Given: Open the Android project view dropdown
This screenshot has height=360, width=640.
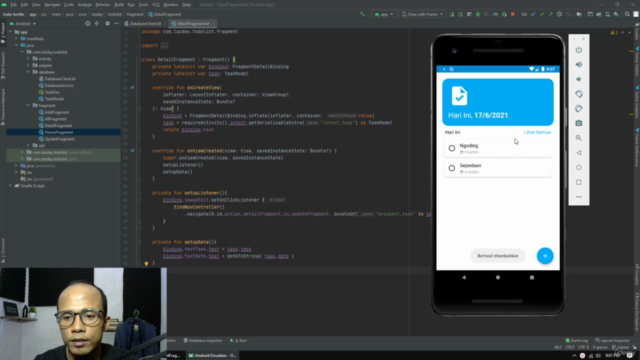Looking at the screenshot, I should pyautogui.click(x=23, y=24).
